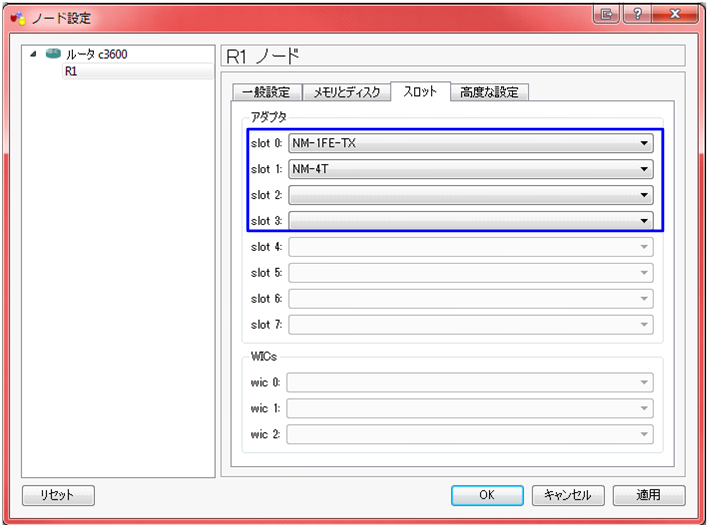Click the wic 0 combo box
The height and width of the screenshot is (528, 709).
click(471, 382)
